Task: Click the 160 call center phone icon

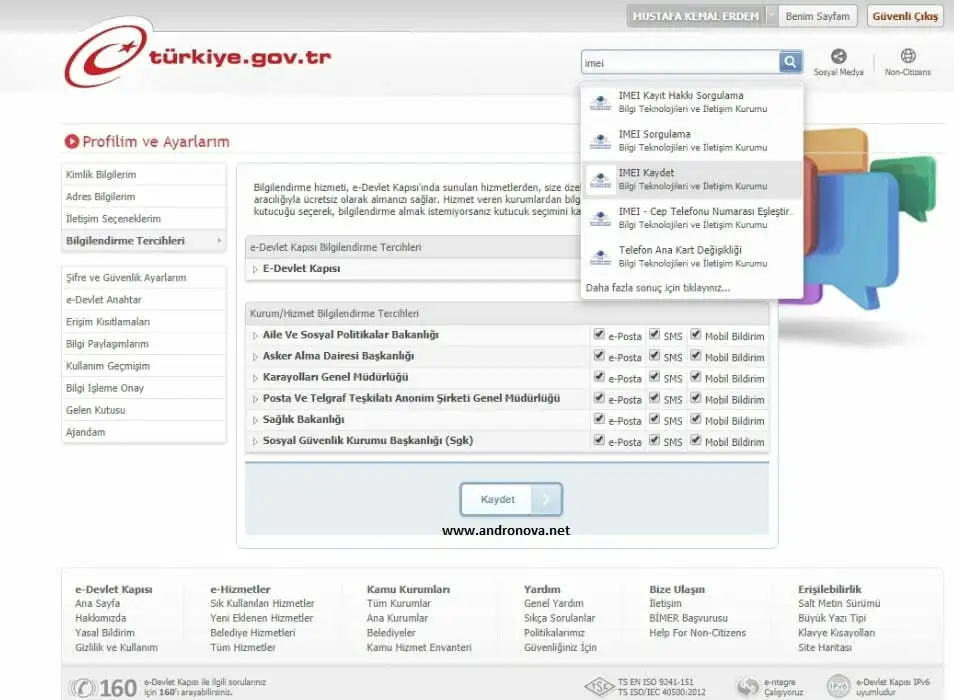Action: pyautogui.click(x=83, y=688)
